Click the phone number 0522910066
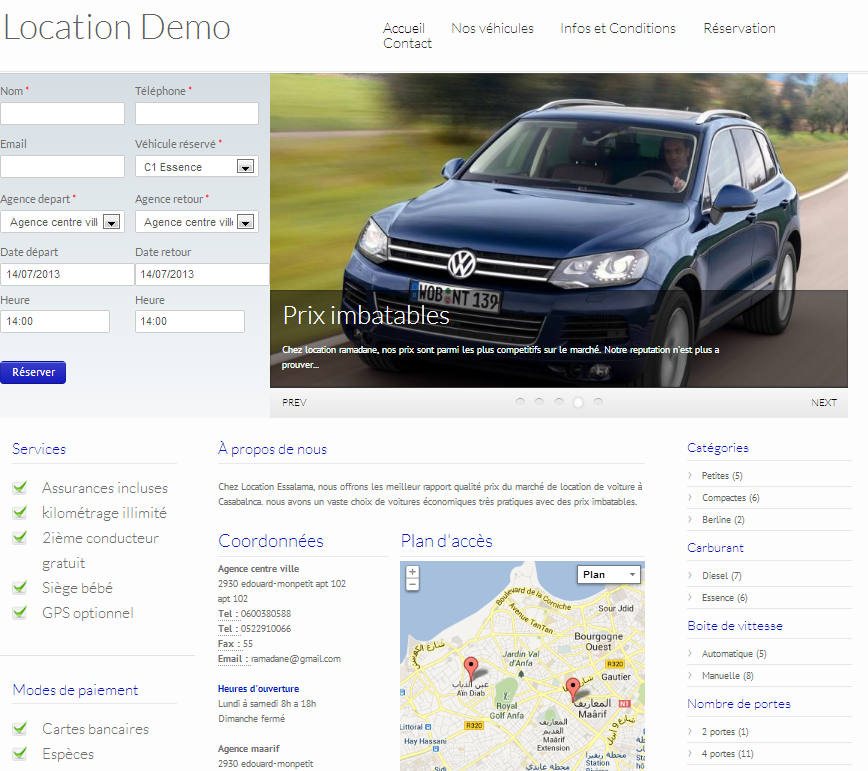Viewport: 868px width, 771px height. click(x=266, y=629)
